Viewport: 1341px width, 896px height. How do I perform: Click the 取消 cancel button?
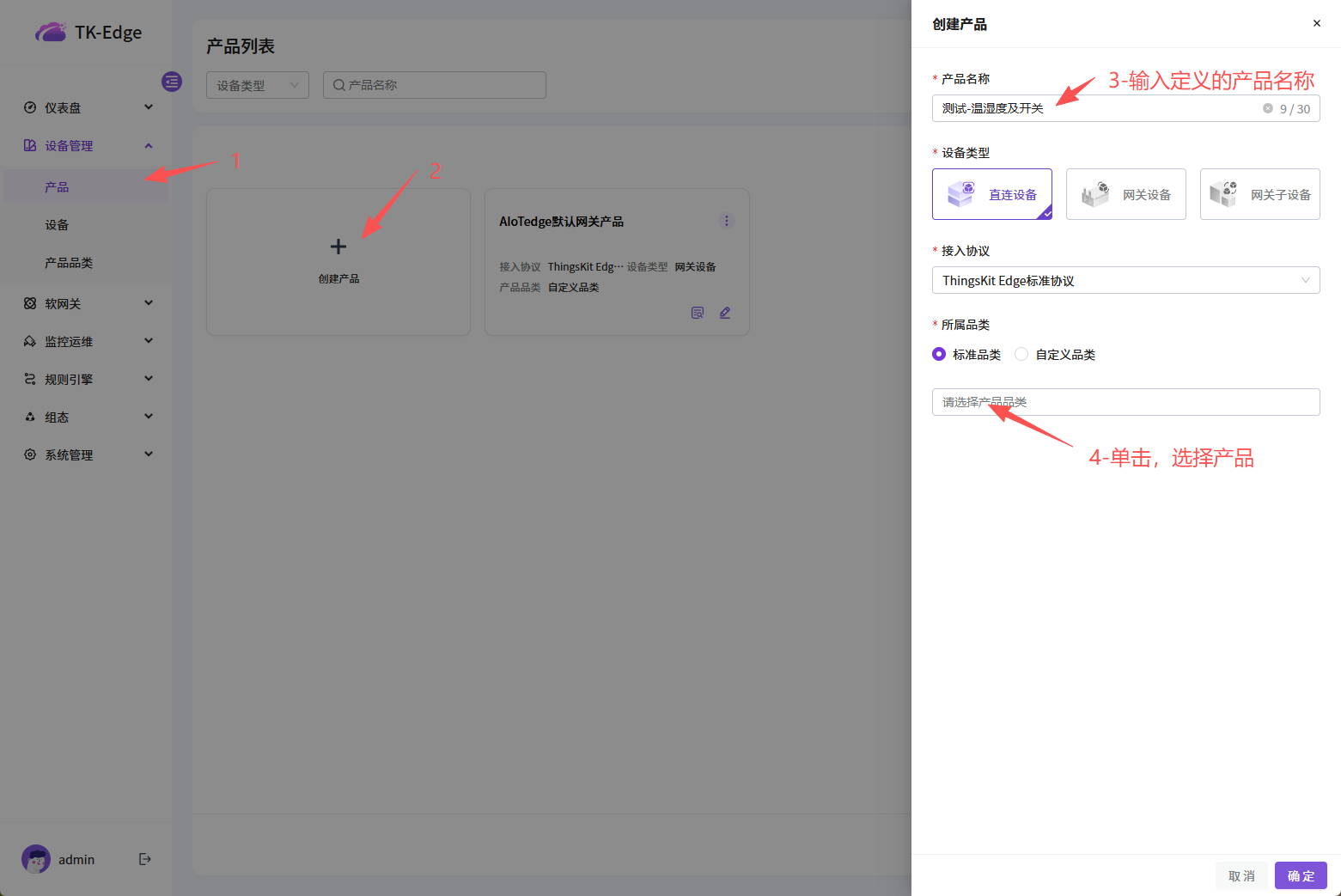(x=1241, y=875)
